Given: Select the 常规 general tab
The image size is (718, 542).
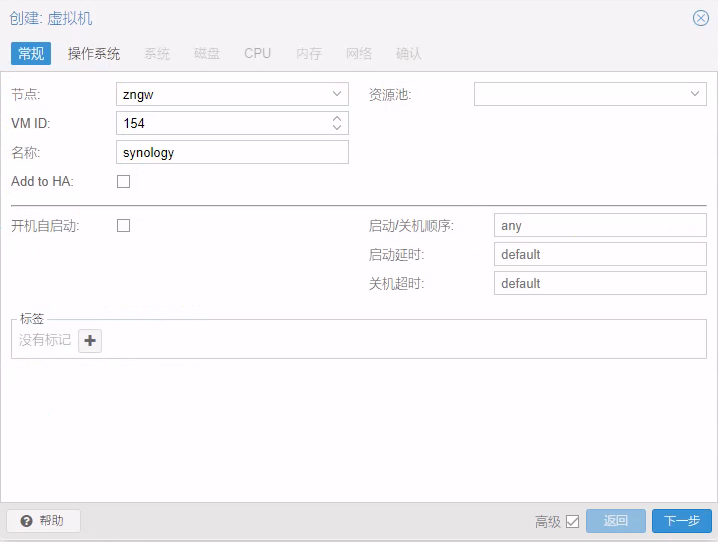Looking at the screenshot, I should (31, 53).
